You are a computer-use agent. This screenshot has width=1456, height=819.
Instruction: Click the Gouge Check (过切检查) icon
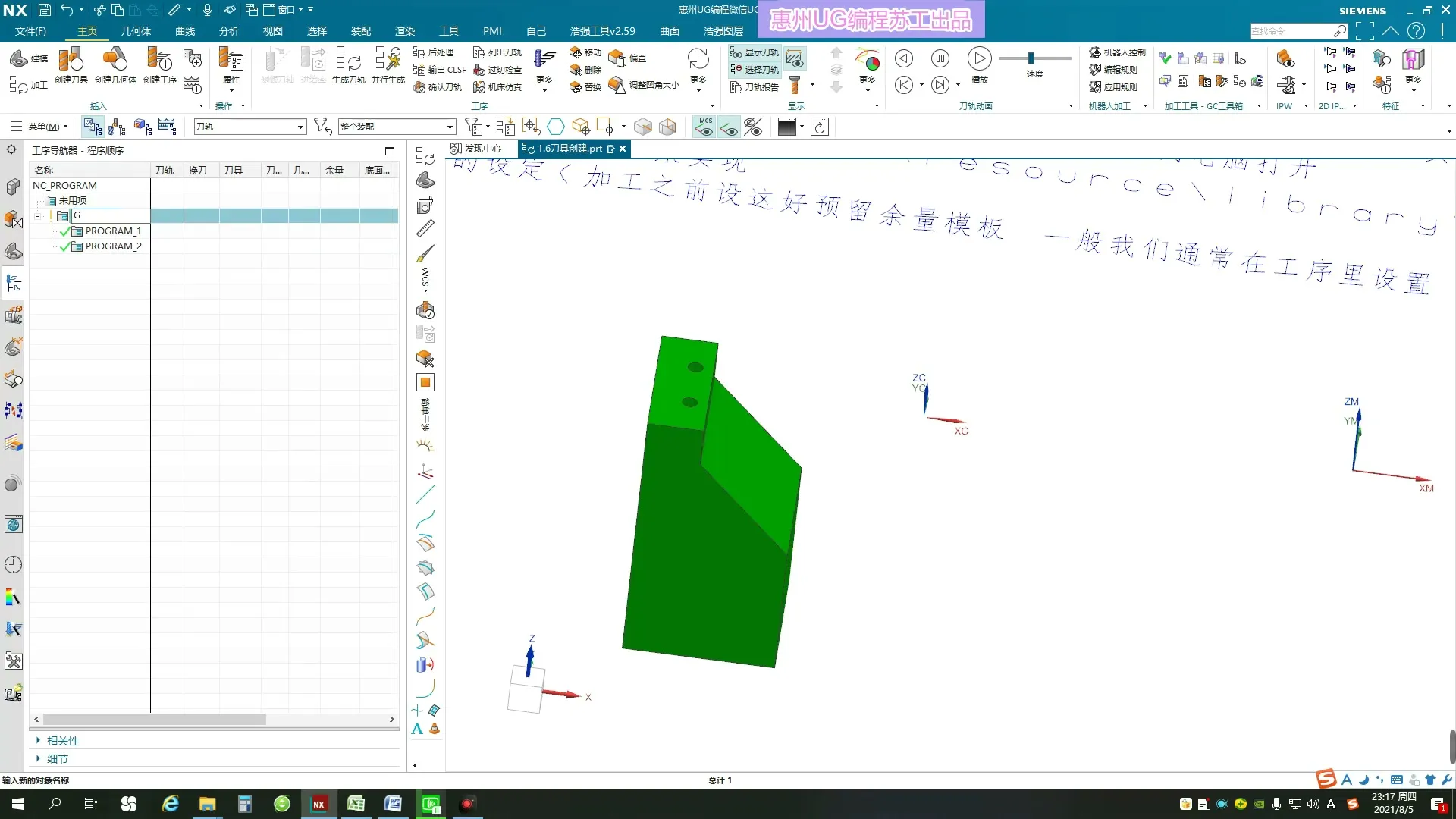coord(497,70)
